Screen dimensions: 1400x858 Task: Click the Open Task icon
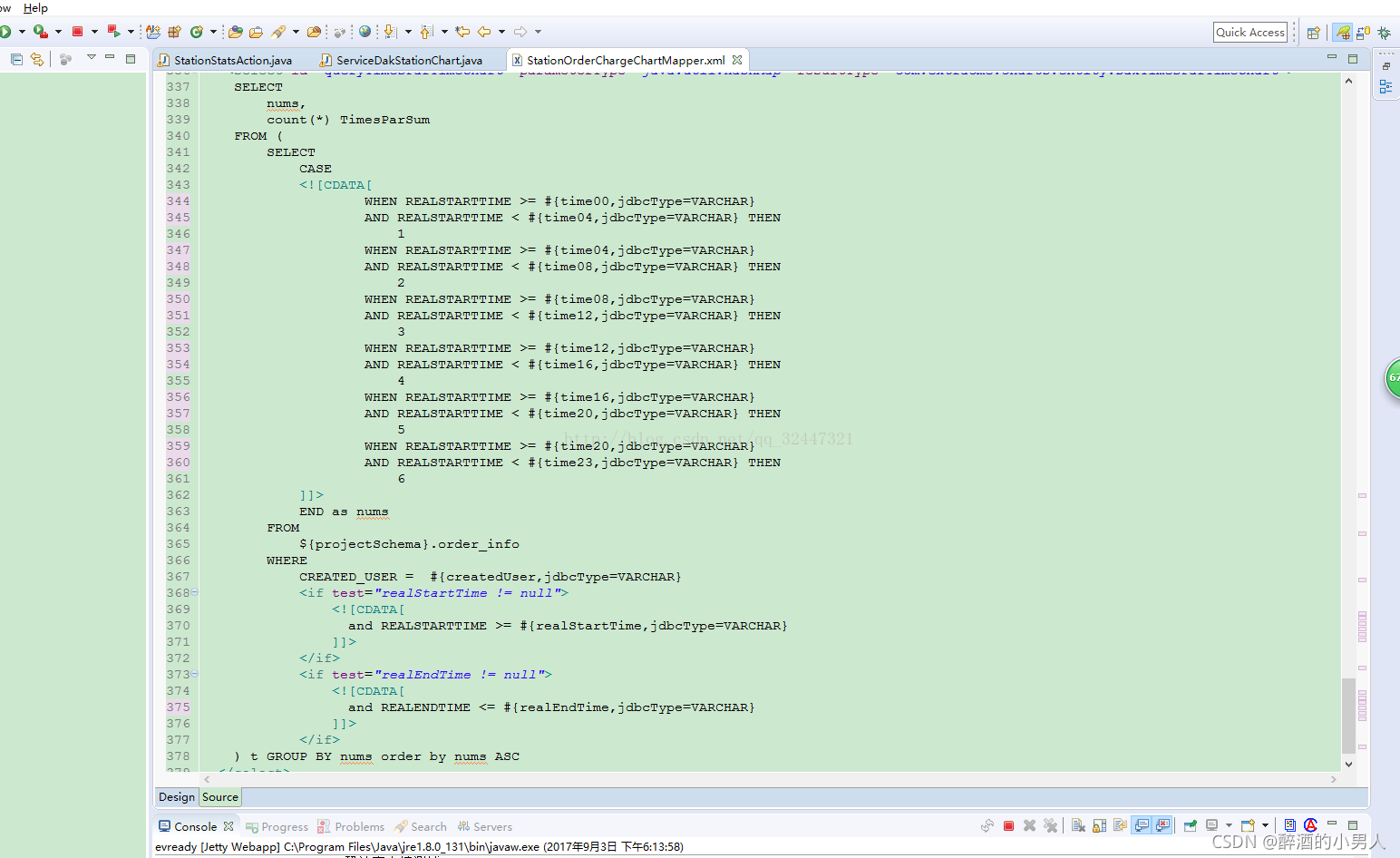[x=257, y=32]
